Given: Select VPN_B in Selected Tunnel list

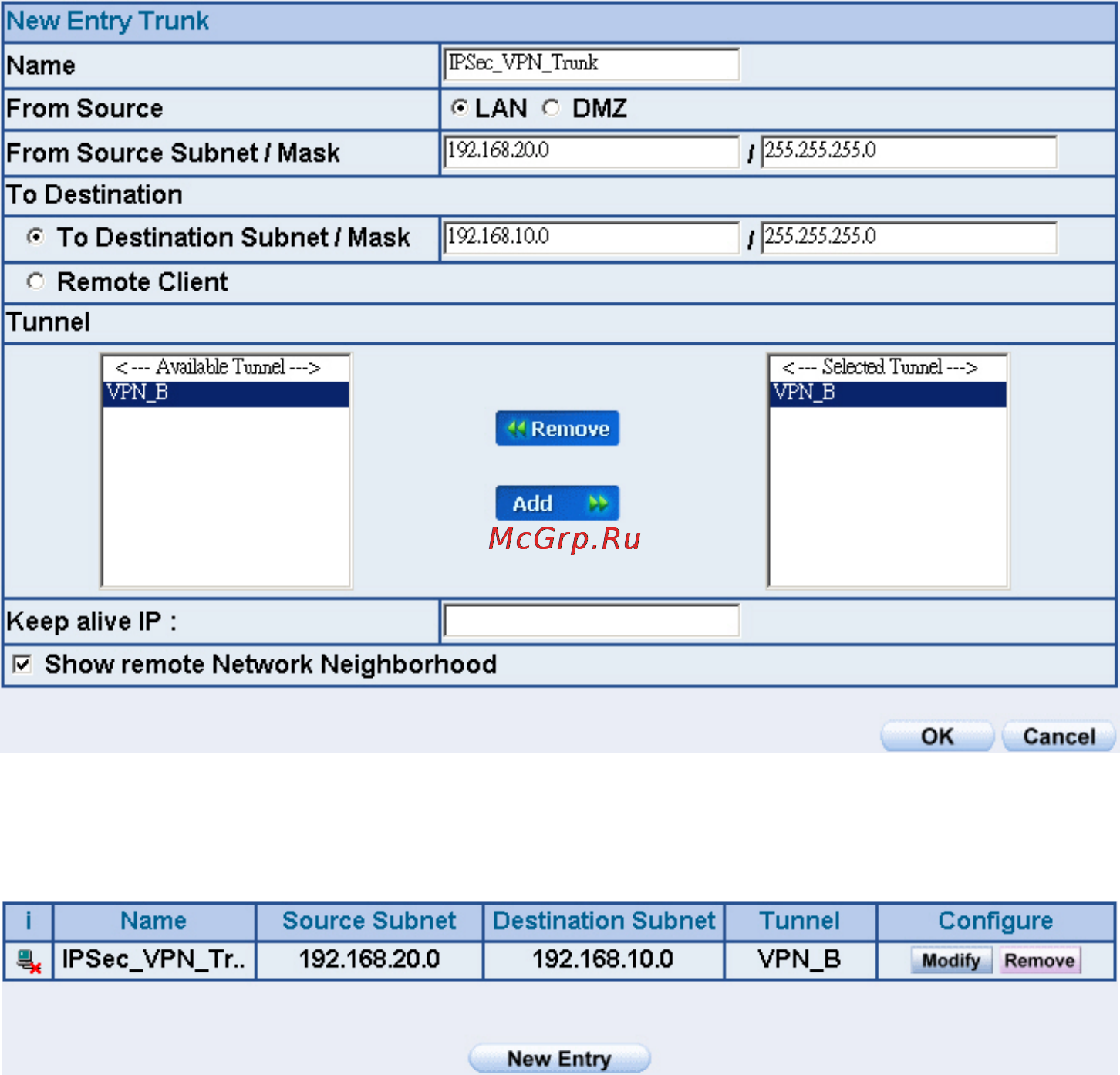Looking at the screenshot, I should (x=888, y=393).
